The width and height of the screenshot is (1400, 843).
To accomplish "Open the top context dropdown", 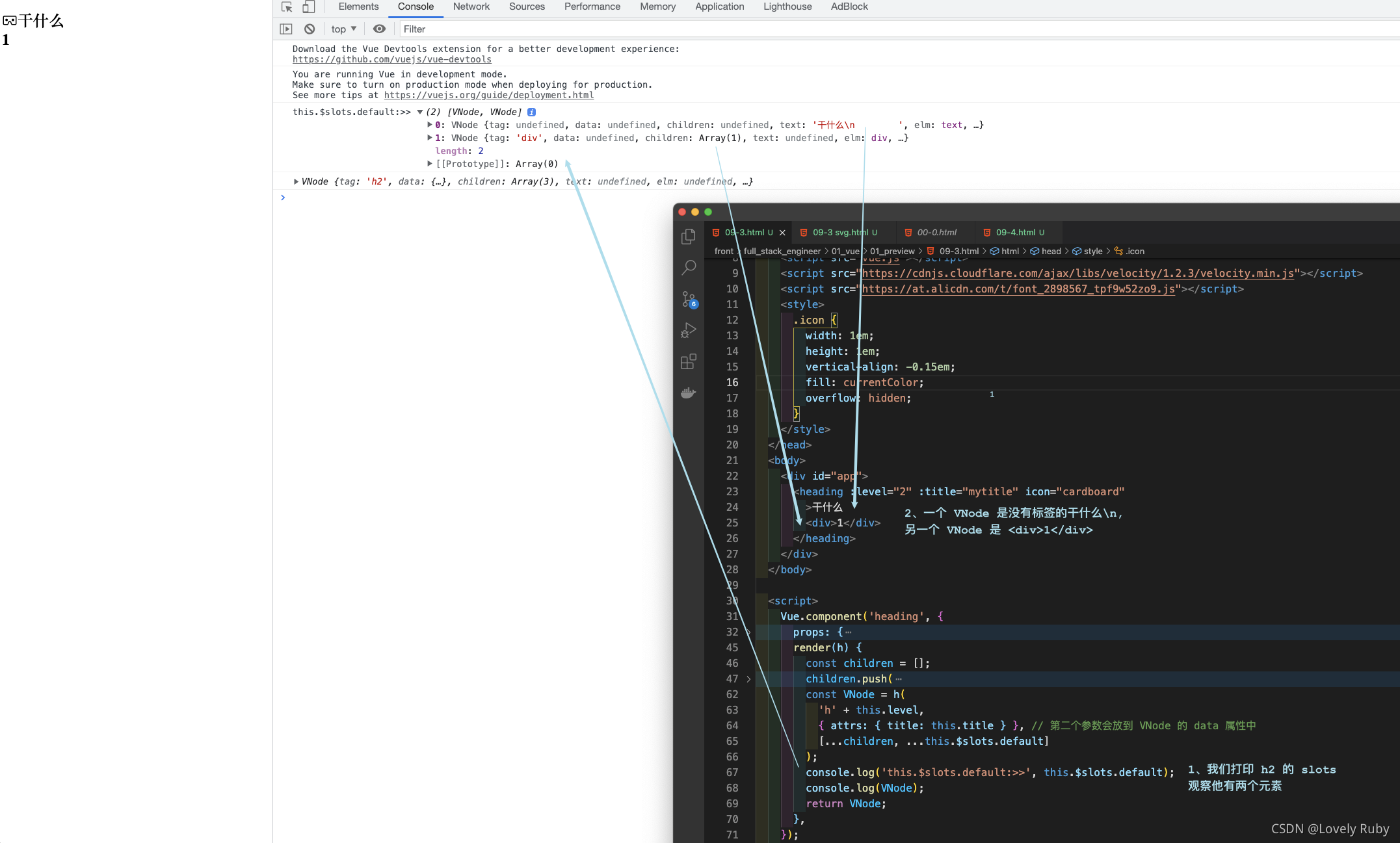I will pos(343,29).
